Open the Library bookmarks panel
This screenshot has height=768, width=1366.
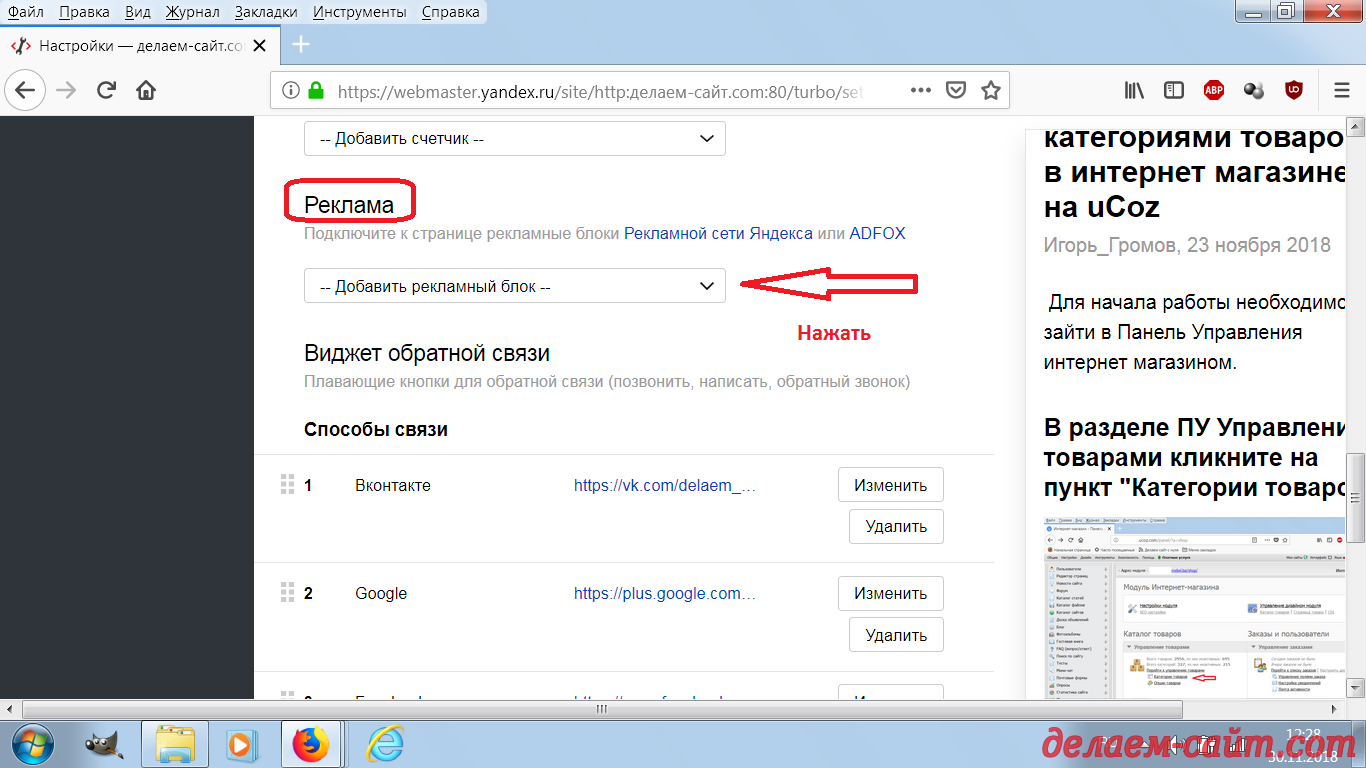tap(1134, 90)
